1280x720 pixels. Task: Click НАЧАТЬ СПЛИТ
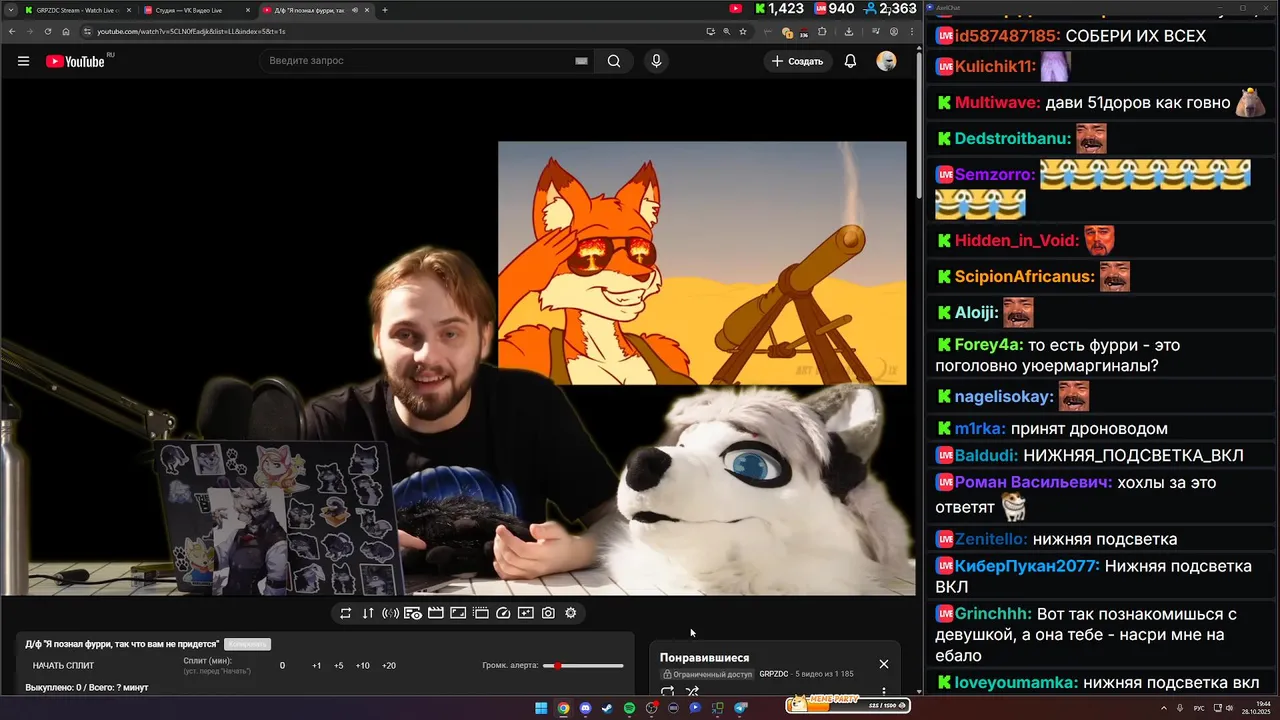coord(64,666)
